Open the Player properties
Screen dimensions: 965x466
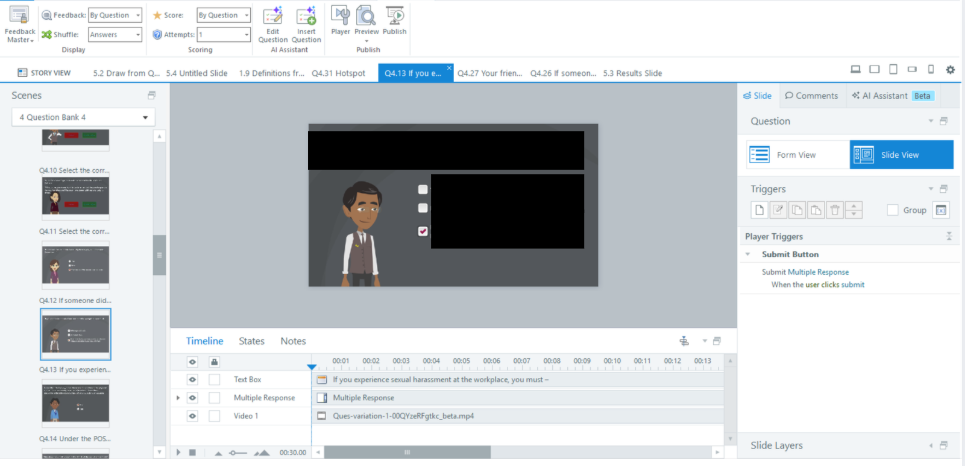coord(340,20)
